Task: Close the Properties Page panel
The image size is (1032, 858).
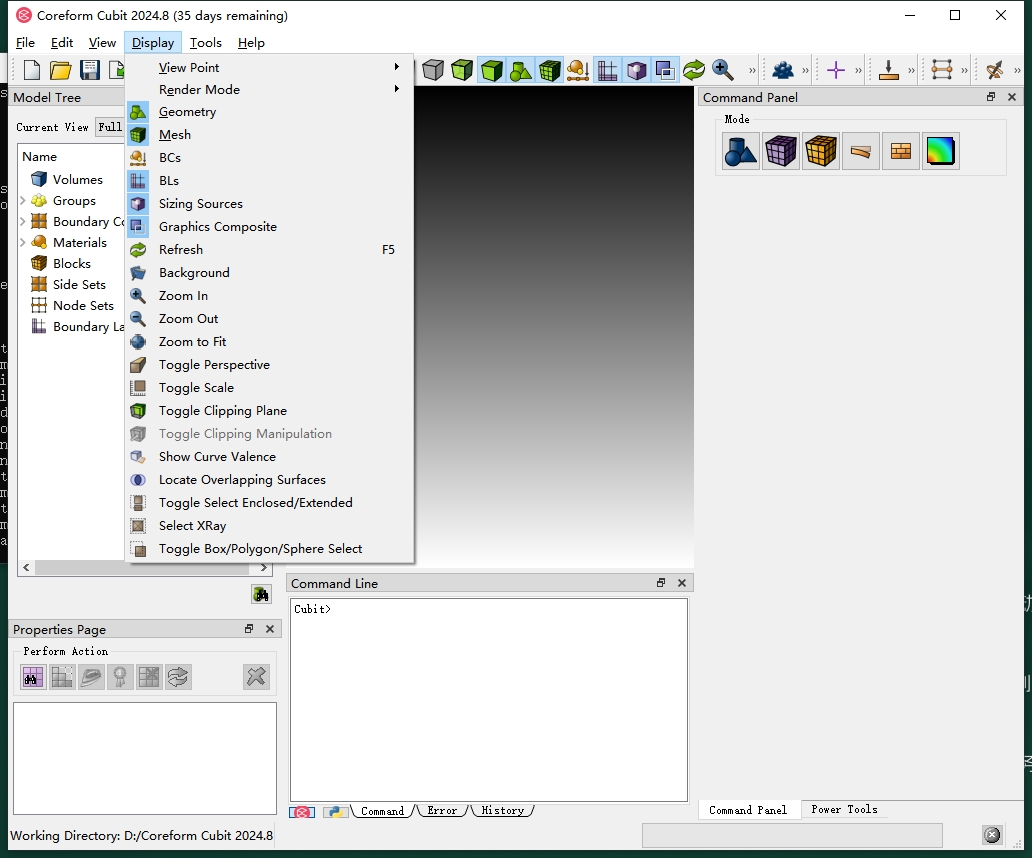Action: point(270,629)
